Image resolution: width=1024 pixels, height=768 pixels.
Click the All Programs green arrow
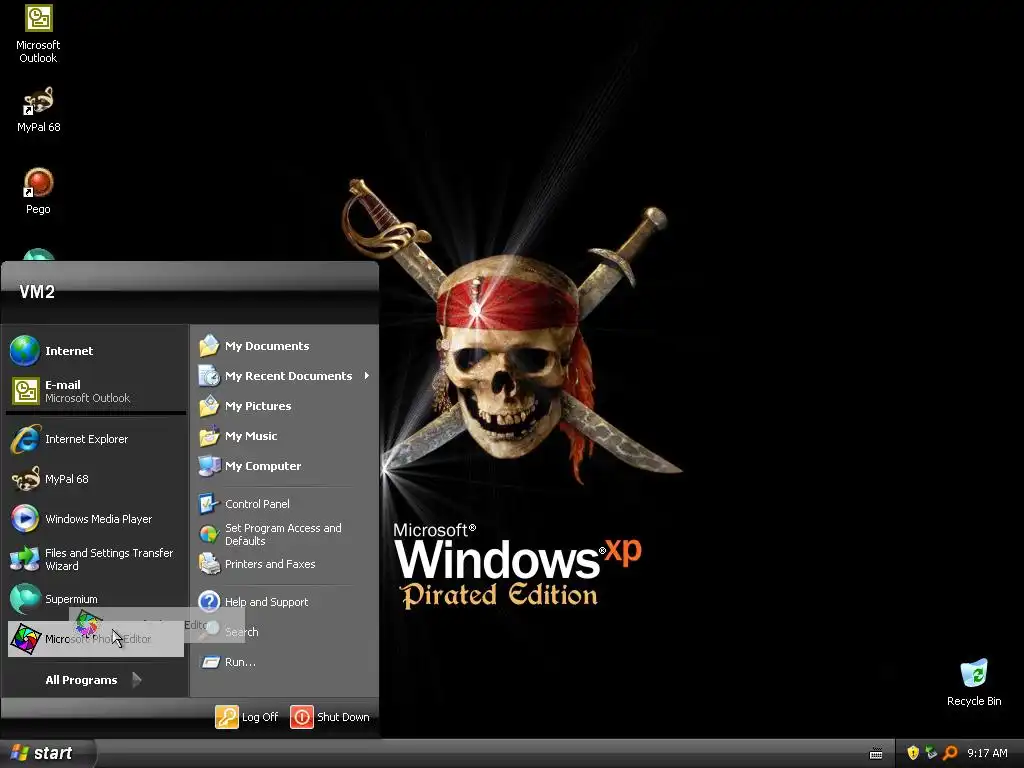[x=136, y=680]
